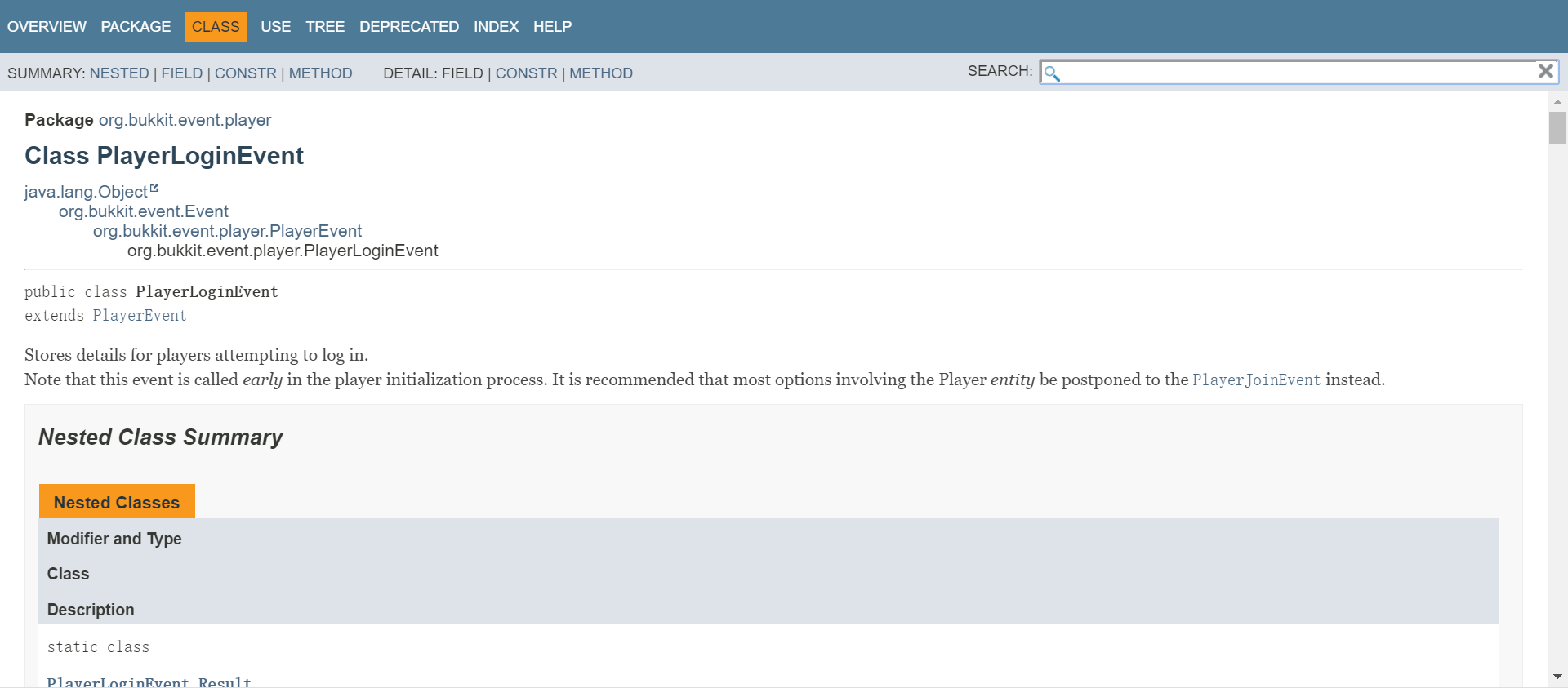Click the vertical scrollbar thumb

pyautogui.click(x=1557, y=128)
